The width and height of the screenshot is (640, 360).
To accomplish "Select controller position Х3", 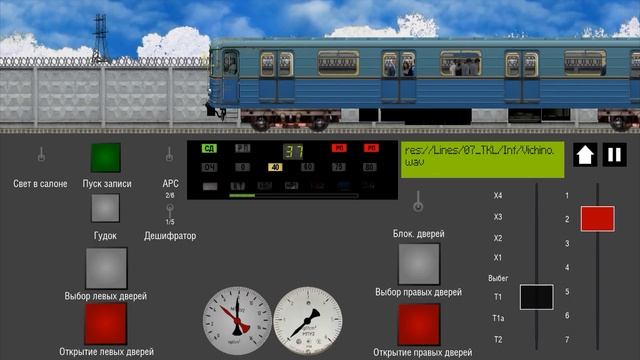I will [x=498, y=217].
